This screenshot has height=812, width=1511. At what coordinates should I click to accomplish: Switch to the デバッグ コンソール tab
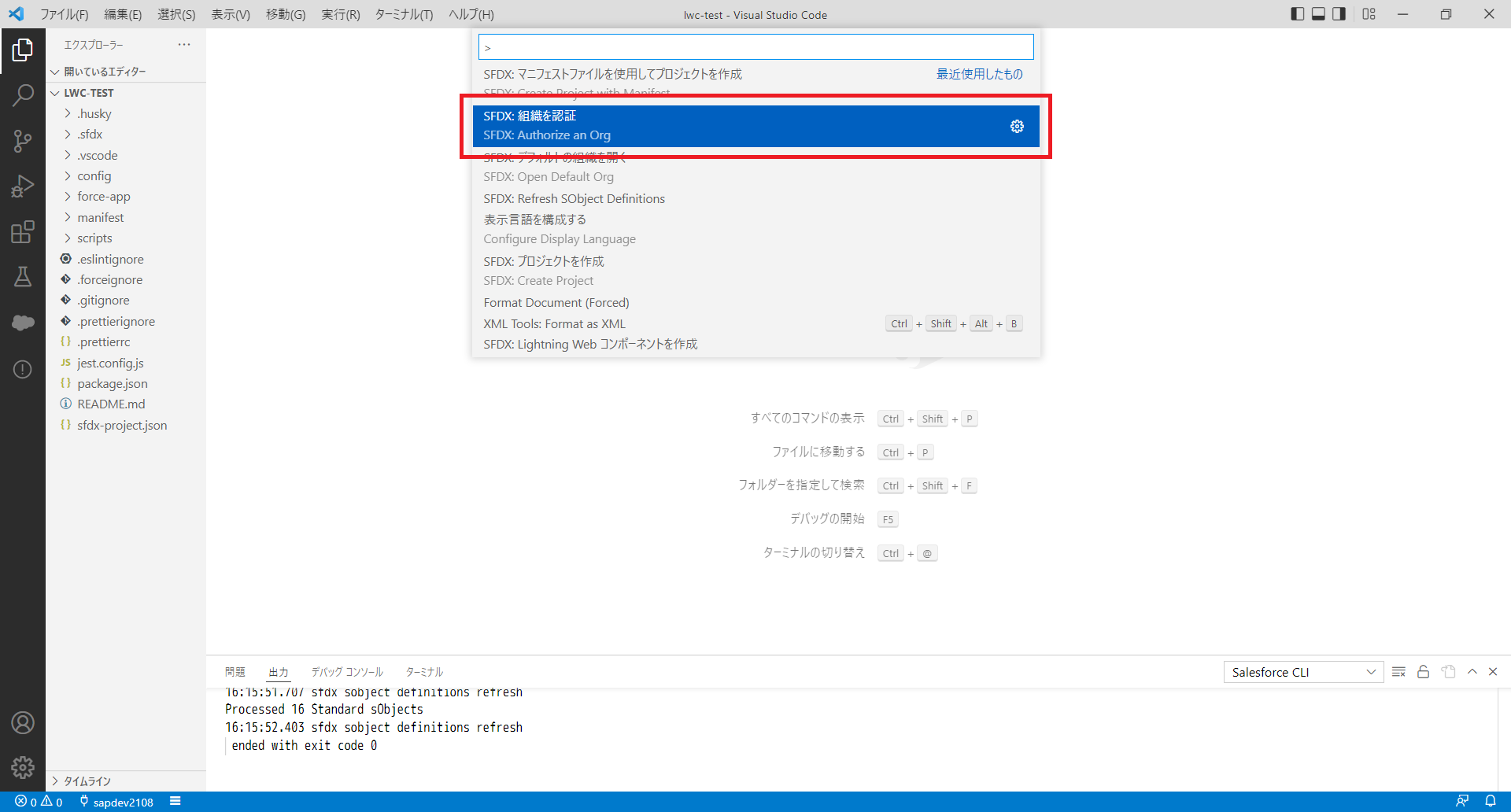pyautogui.click(x=347, y=672)
